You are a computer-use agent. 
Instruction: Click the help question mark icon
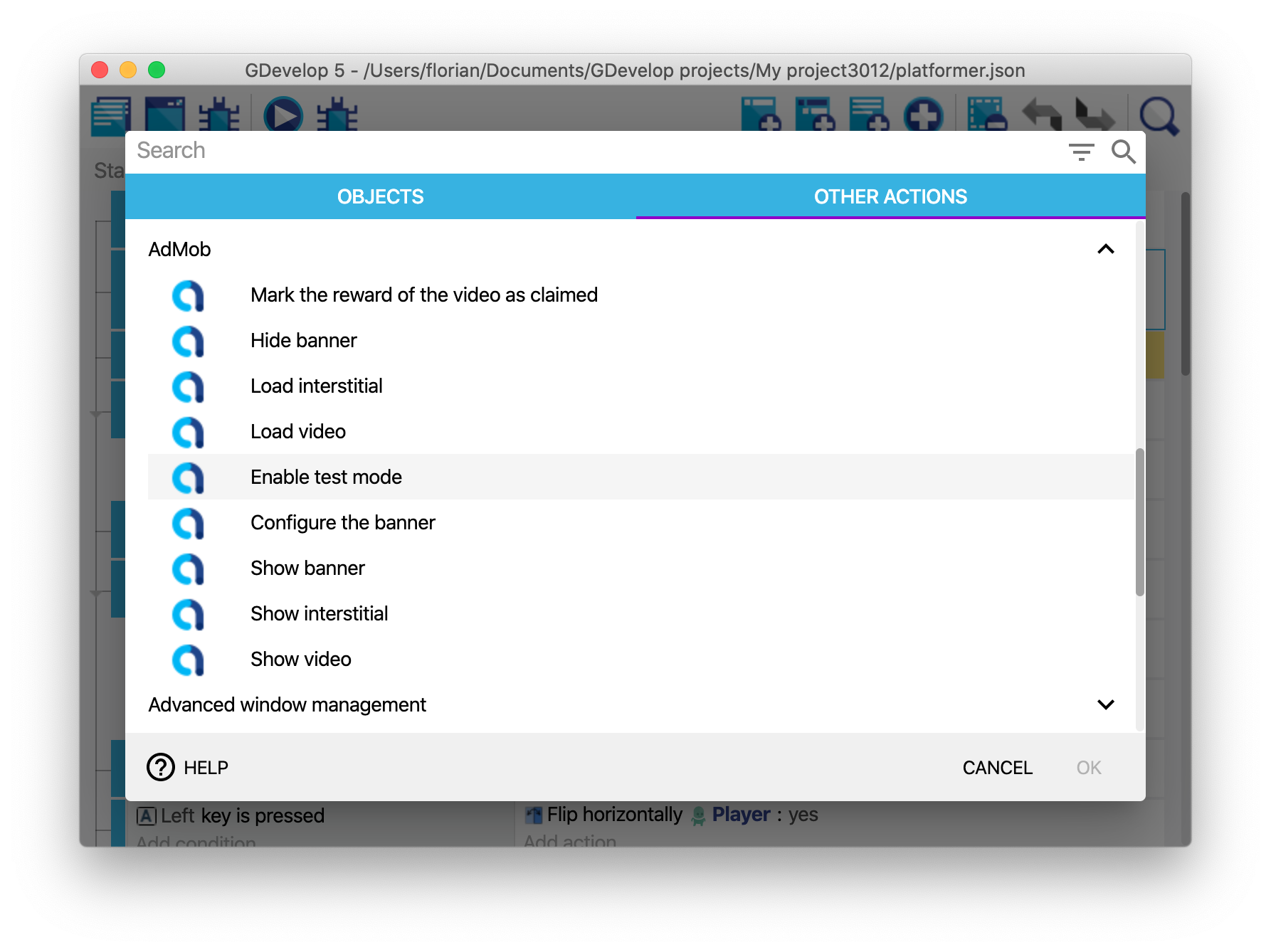tap(161, 767)
